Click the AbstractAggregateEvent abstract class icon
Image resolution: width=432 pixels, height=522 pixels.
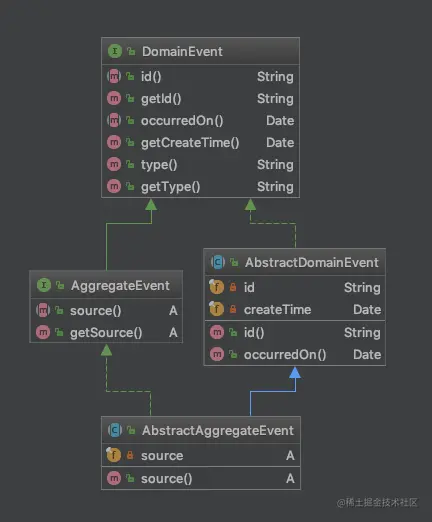click(115, 430)
